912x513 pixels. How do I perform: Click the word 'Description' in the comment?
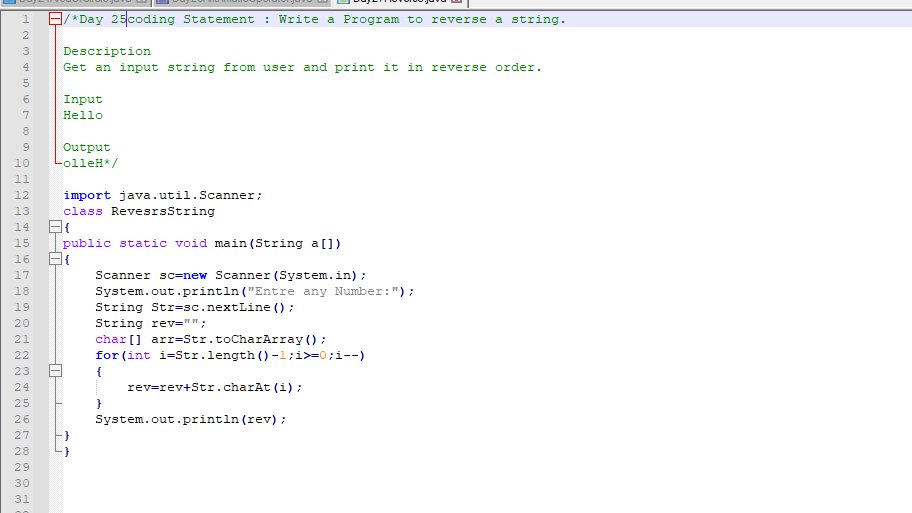[107, 51]
